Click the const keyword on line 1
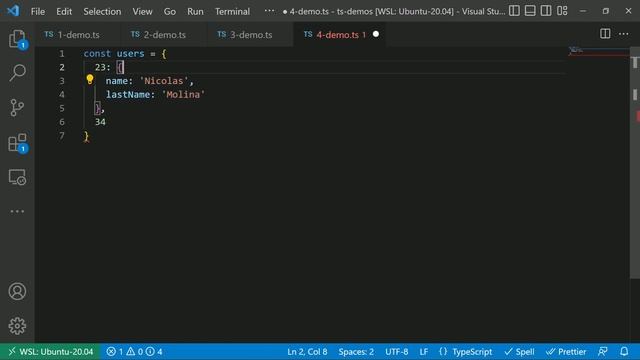Viewport: 640px width, 360px height. click(97, 53)
